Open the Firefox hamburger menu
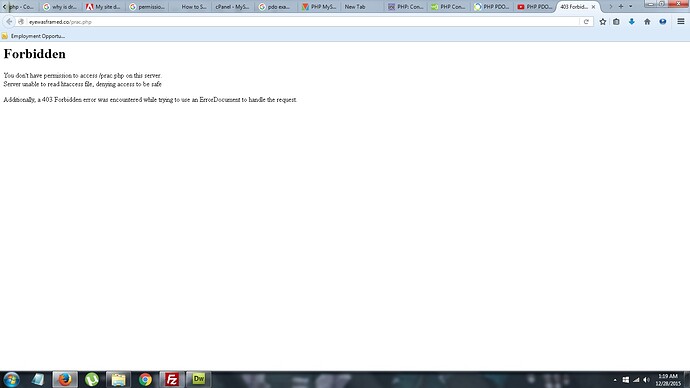 (x=680, y=22)
